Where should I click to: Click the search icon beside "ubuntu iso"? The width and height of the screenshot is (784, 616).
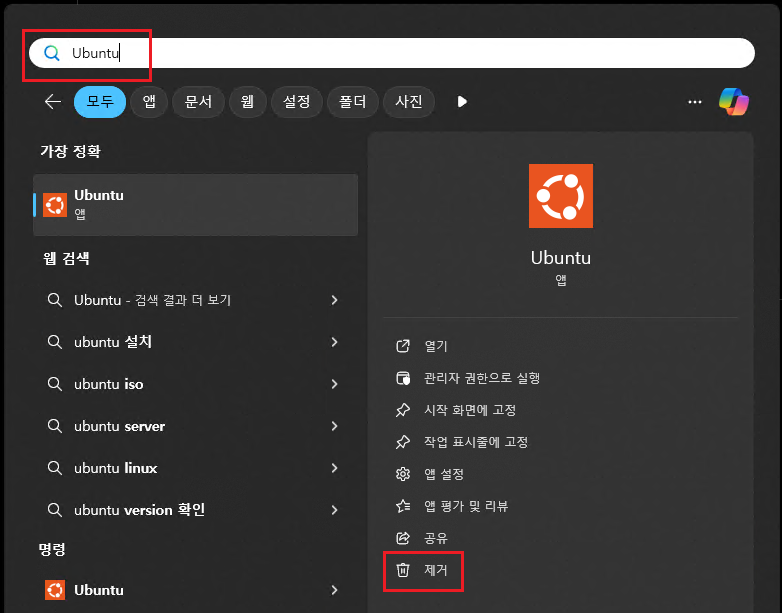55,384
